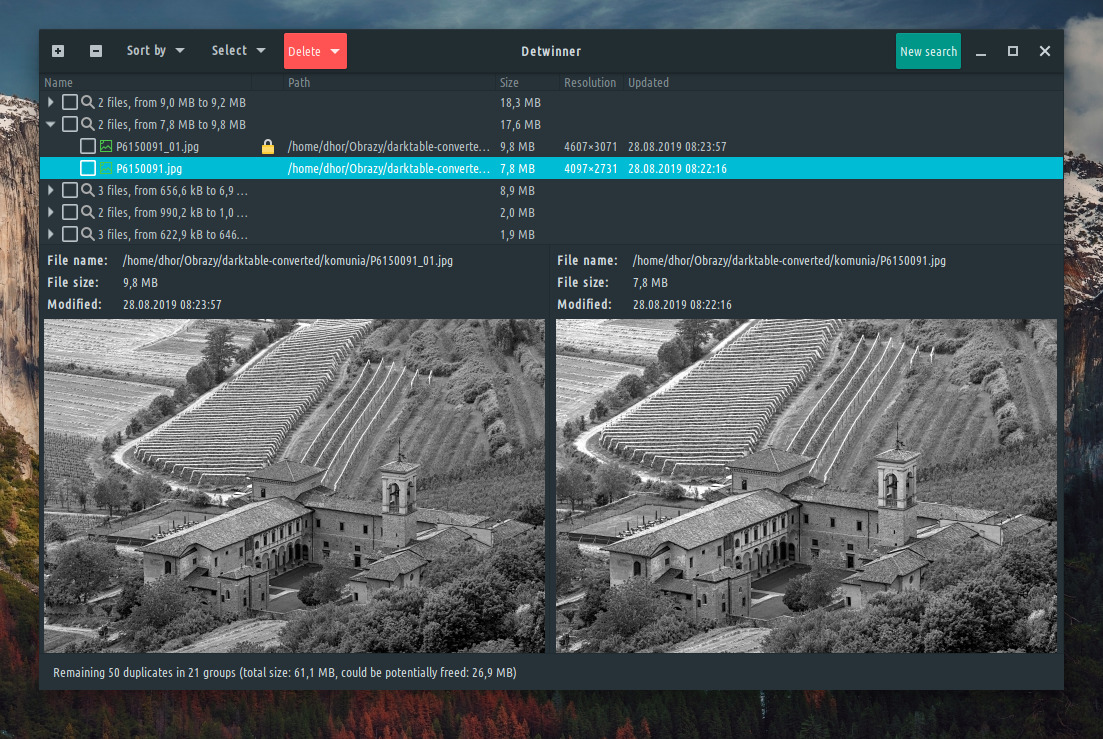
Task: Click the expand all groups plus icon
Action: click(x=58, y=51)
